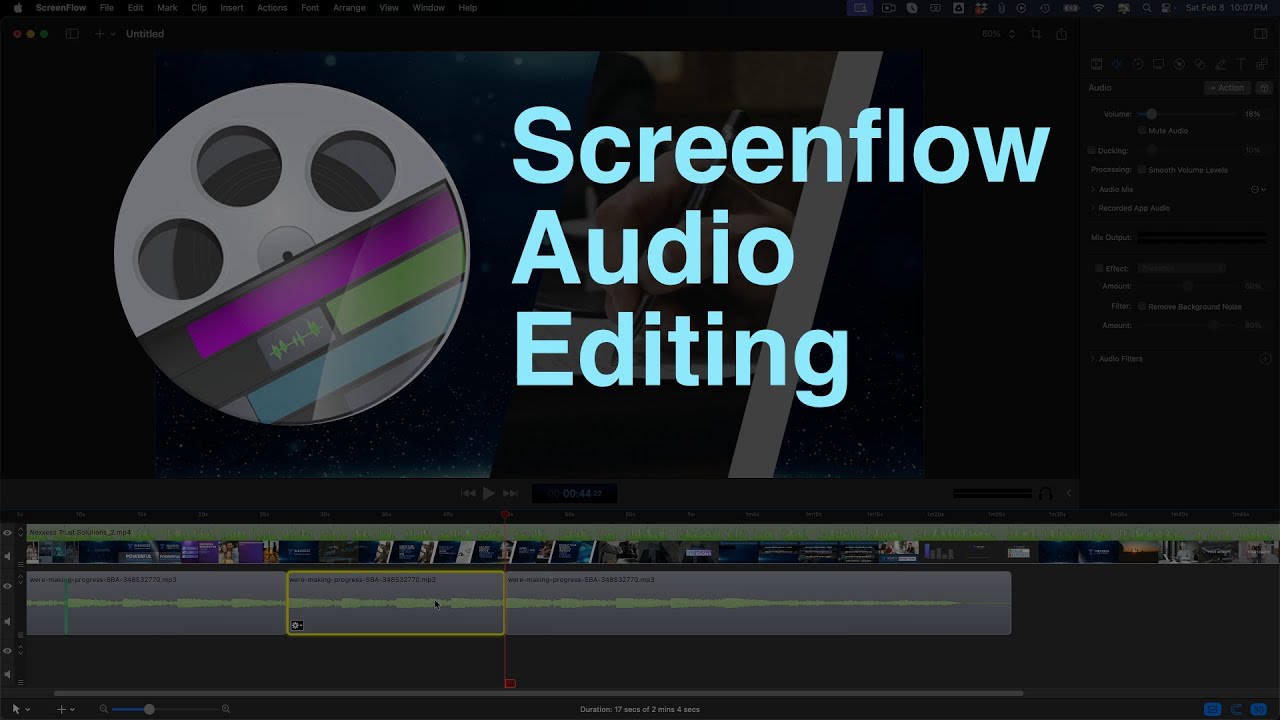Open the Text properties tab icon
This screenshot has height=720, width=1280.
point(1241,64)
